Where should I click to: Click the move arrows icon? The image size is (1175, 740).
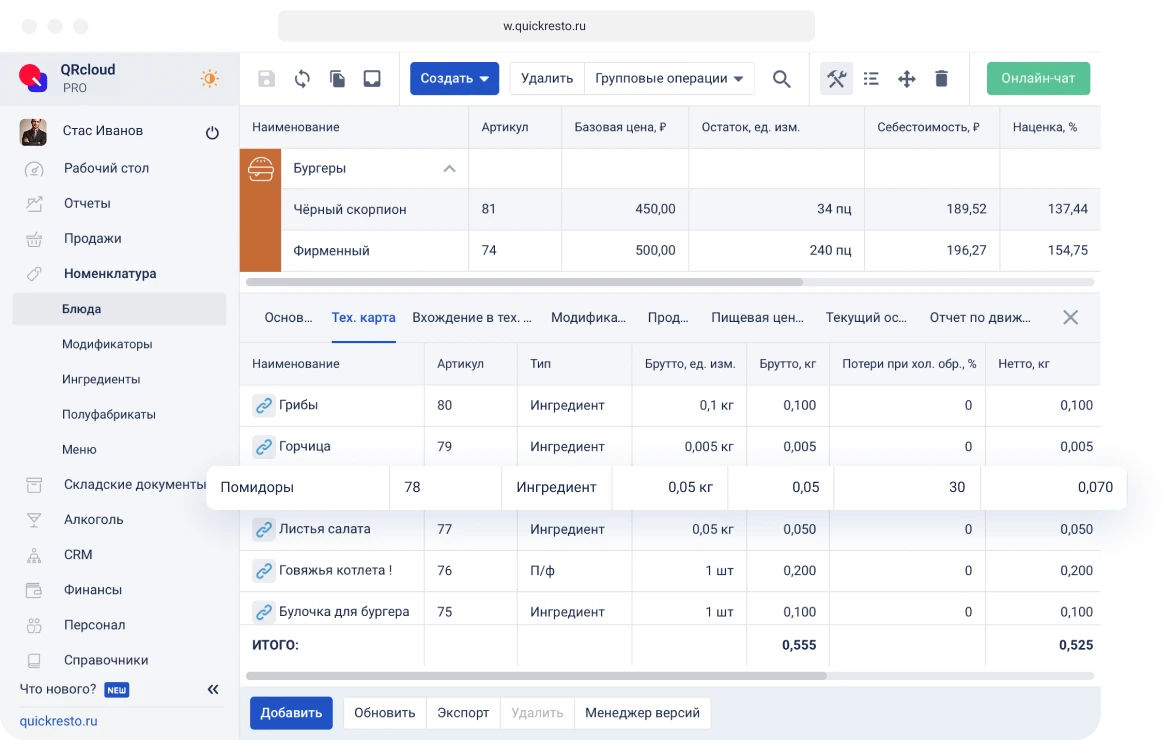click(907, 79)
